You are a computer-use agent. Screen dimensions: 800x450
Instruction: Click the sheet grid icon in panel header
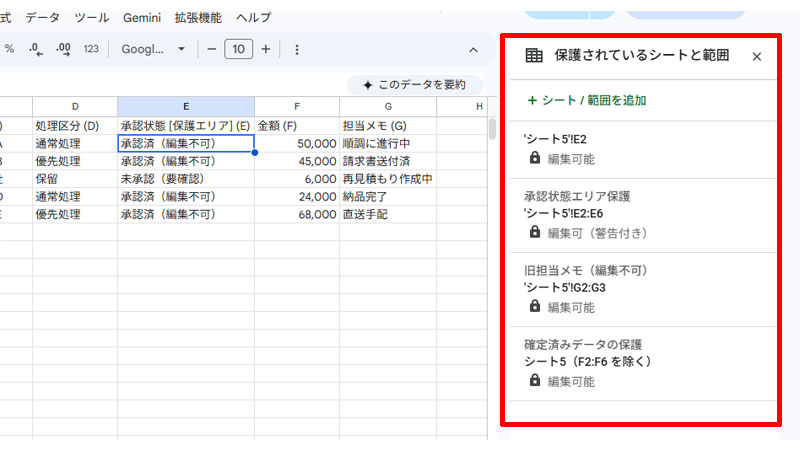click(x=534, y=55)
